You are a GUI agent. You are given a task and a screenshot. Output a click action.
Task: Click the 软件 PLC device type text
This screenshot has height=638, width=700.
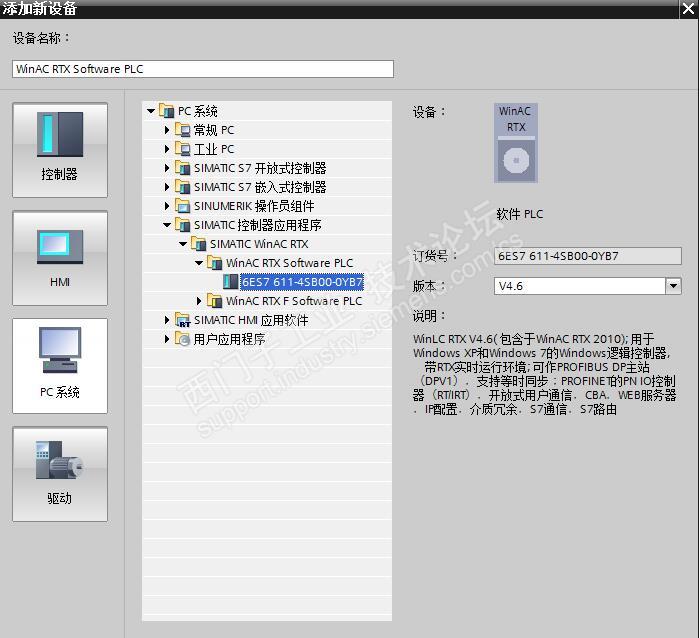point(520,214)
